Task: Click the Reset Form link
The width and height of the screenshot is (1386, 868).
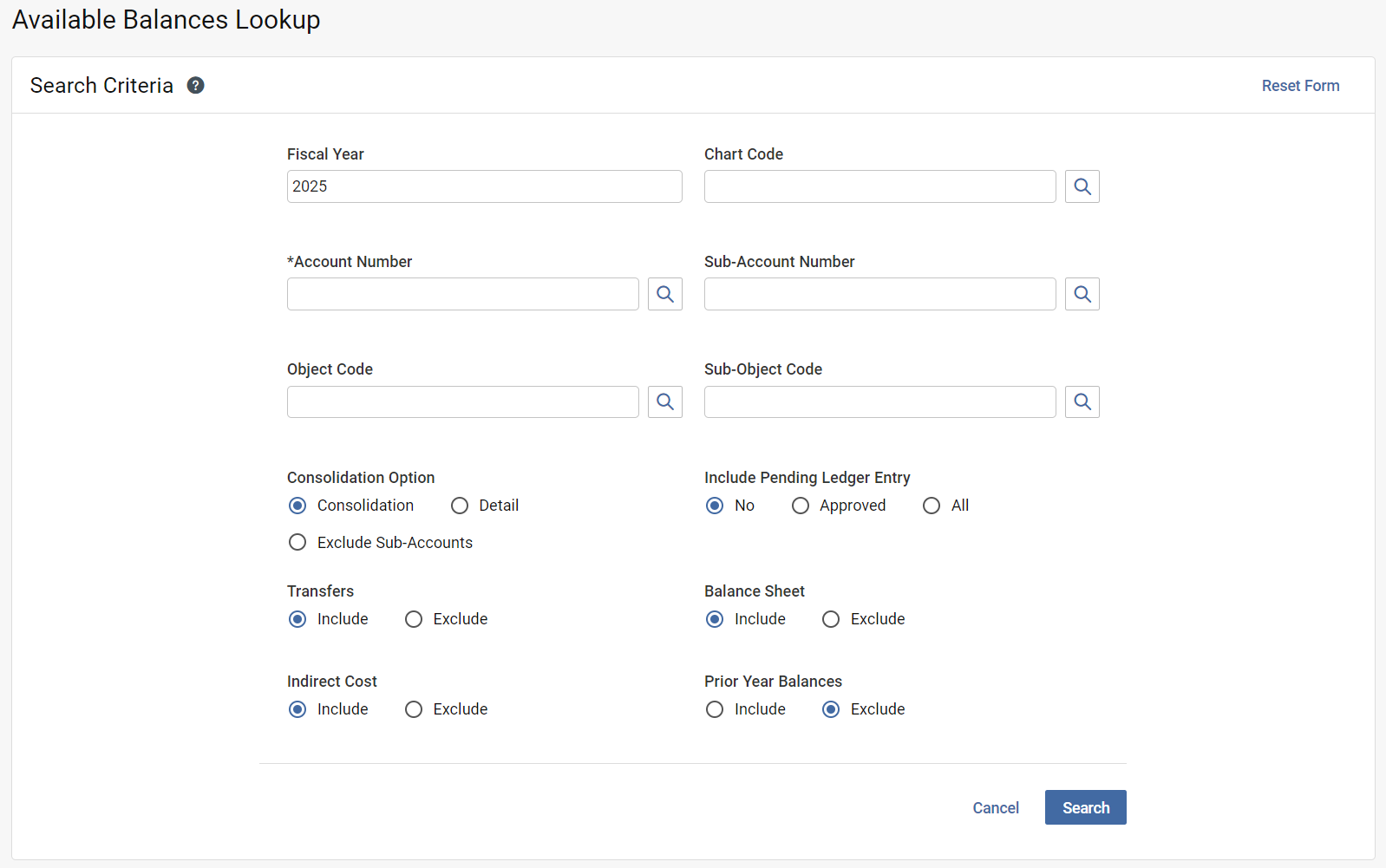Action: tap(1301, 86)
